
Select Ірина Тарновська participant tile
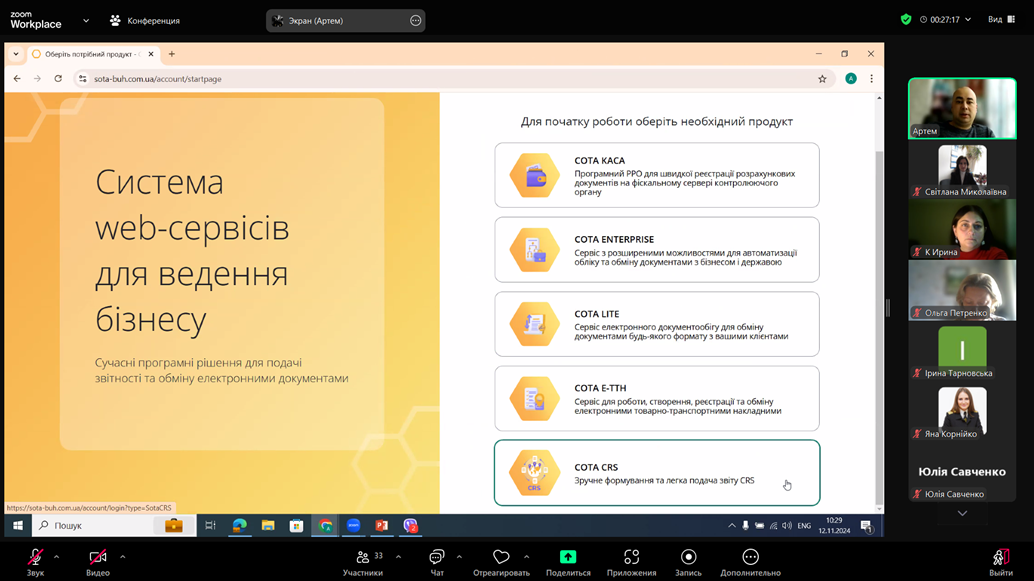tap(962, 350)
